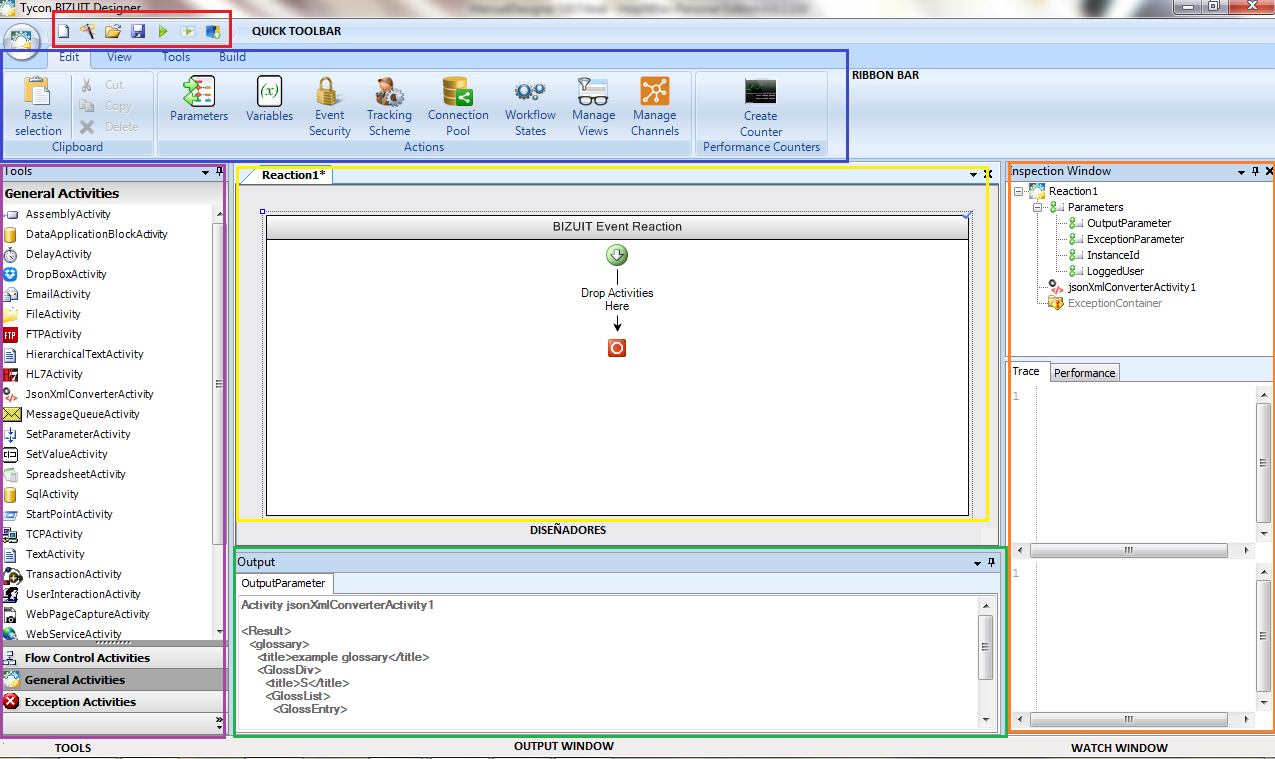Screen dimensions: 1275x759
Task: Select MessageQueueActivity tool
Action: (83, 414)
